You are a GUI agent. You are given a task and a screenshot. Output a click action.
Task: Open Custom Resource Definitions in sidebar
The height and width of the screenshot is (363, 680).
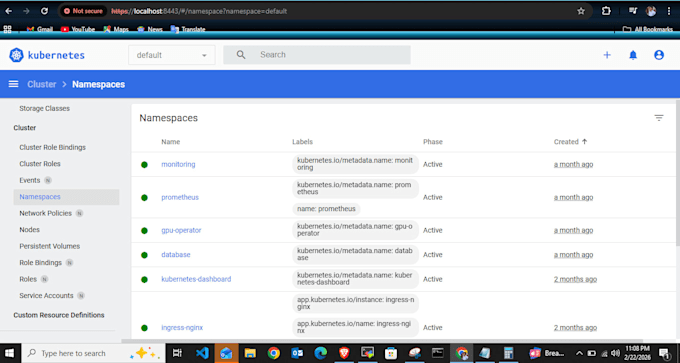59,315
